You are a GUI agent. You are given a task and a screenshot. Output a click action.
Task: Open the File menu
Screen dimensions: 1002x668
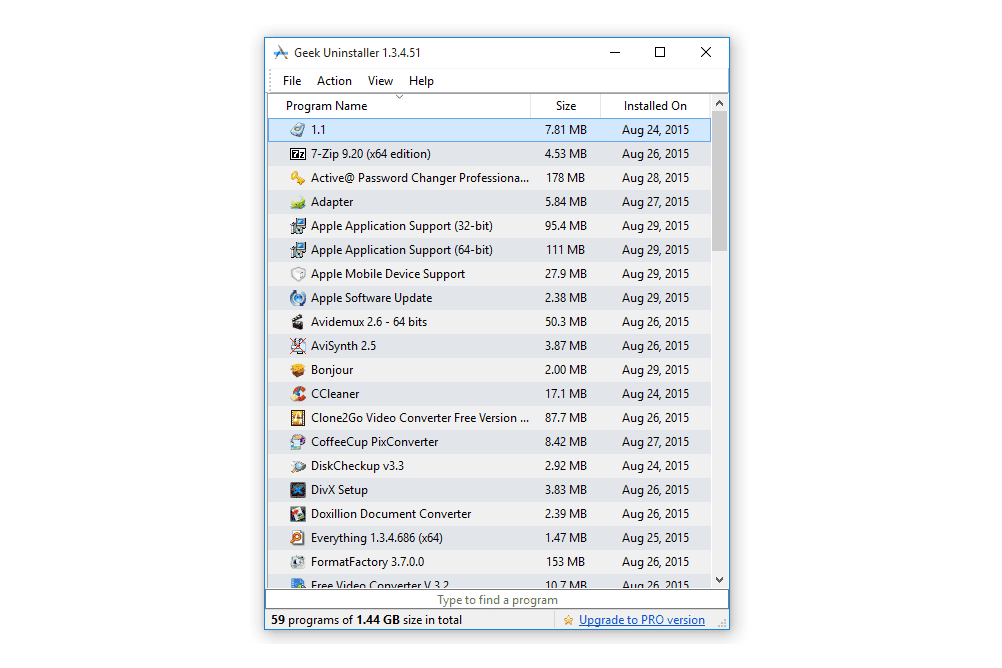coord(292,81)
